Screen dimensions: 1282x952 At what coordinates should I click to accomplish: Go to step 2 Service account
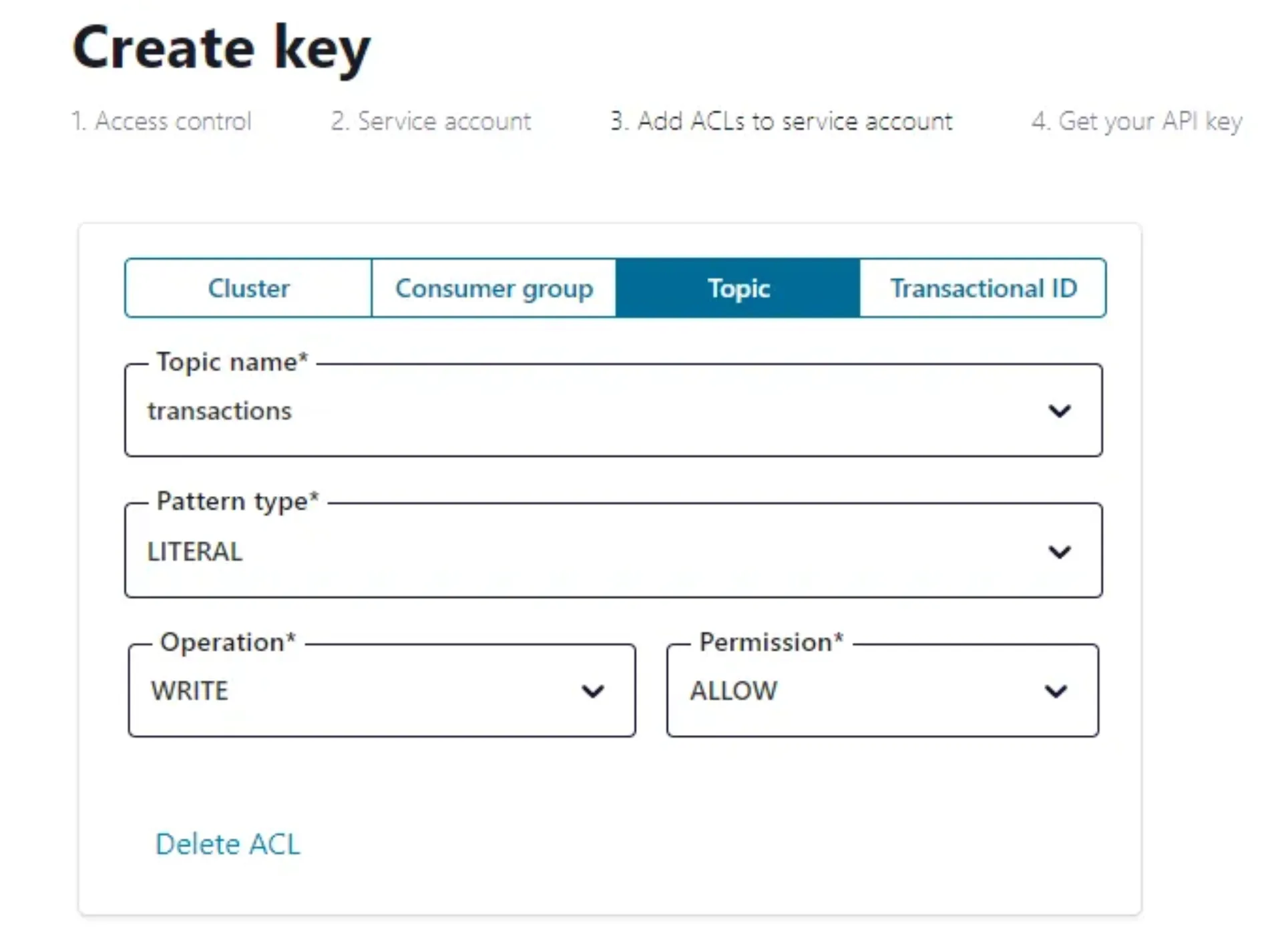click(431, 122)
